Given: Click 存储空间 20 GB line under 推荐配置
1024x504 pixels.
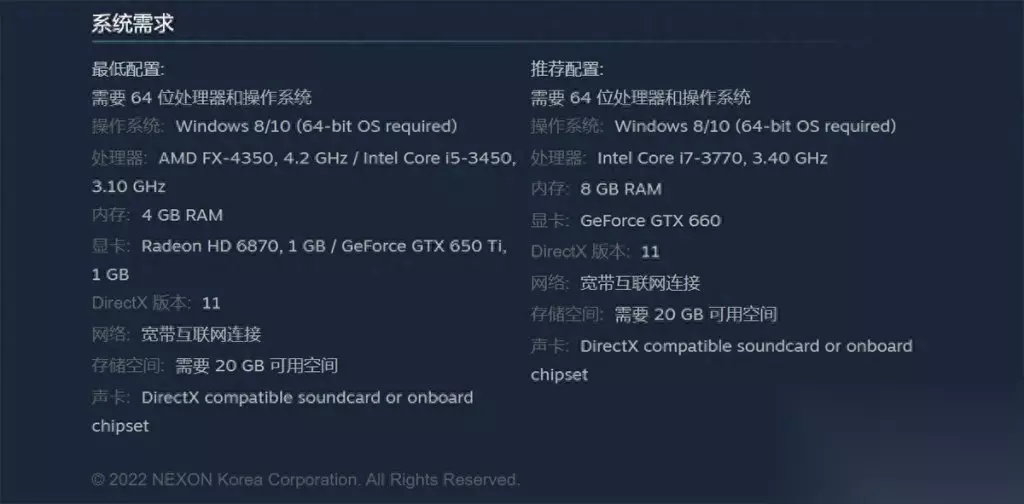Looking at the screenshot, I should [653, 314].
